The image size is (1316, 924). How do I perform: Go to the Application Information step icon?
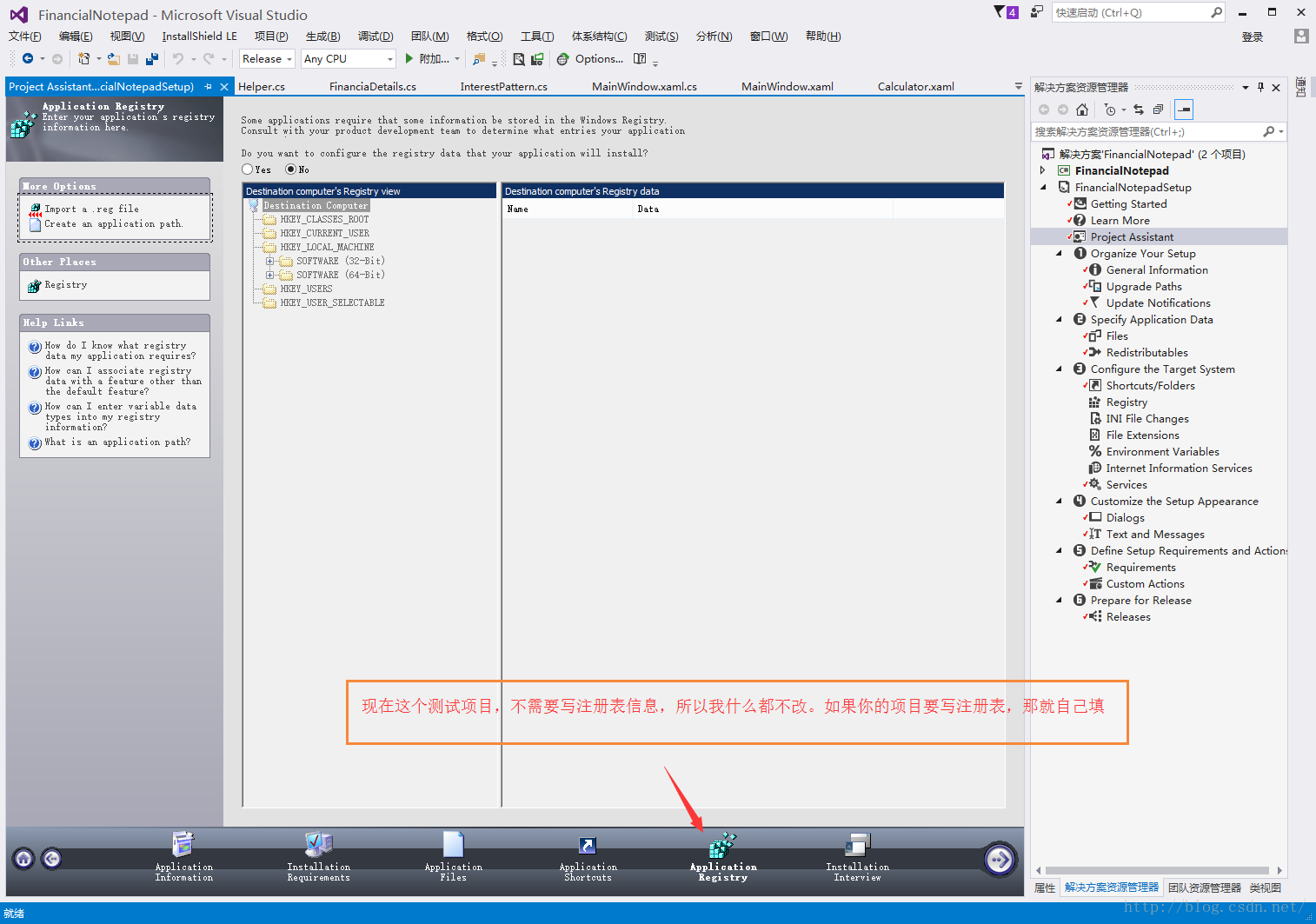[183, 844]
